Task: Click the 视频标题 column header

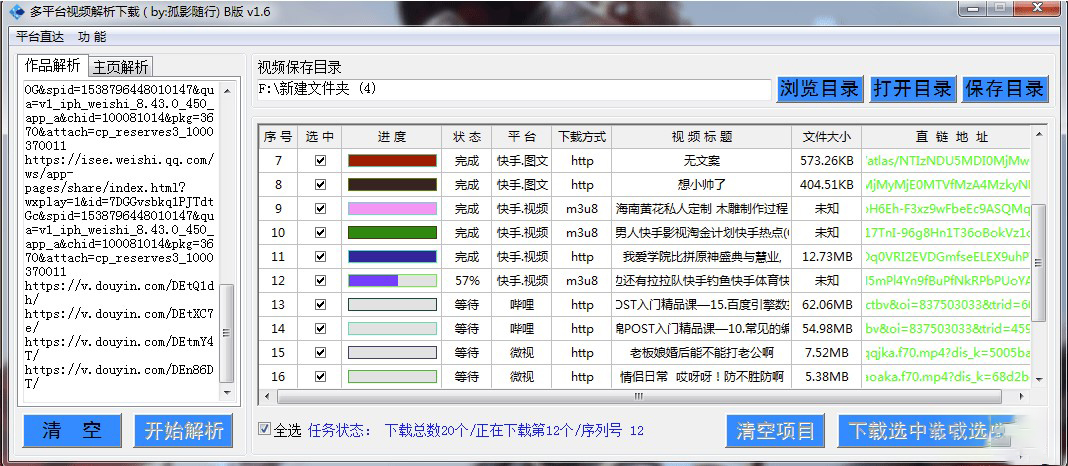Action: pos(702,137)
